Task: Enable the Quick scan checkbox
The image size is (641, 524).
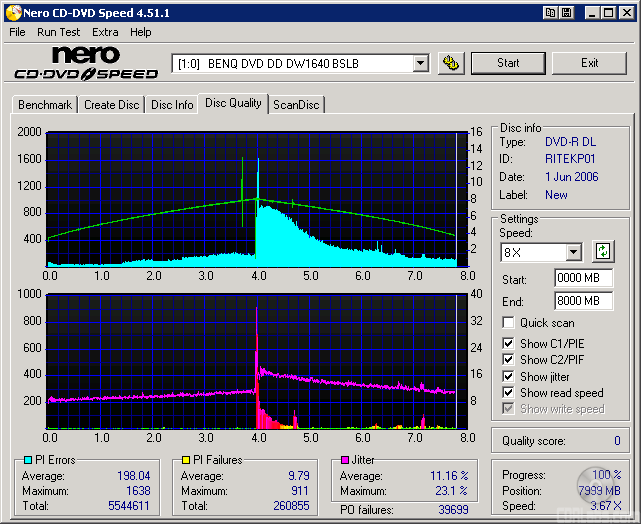Action: tap(509, 323)
